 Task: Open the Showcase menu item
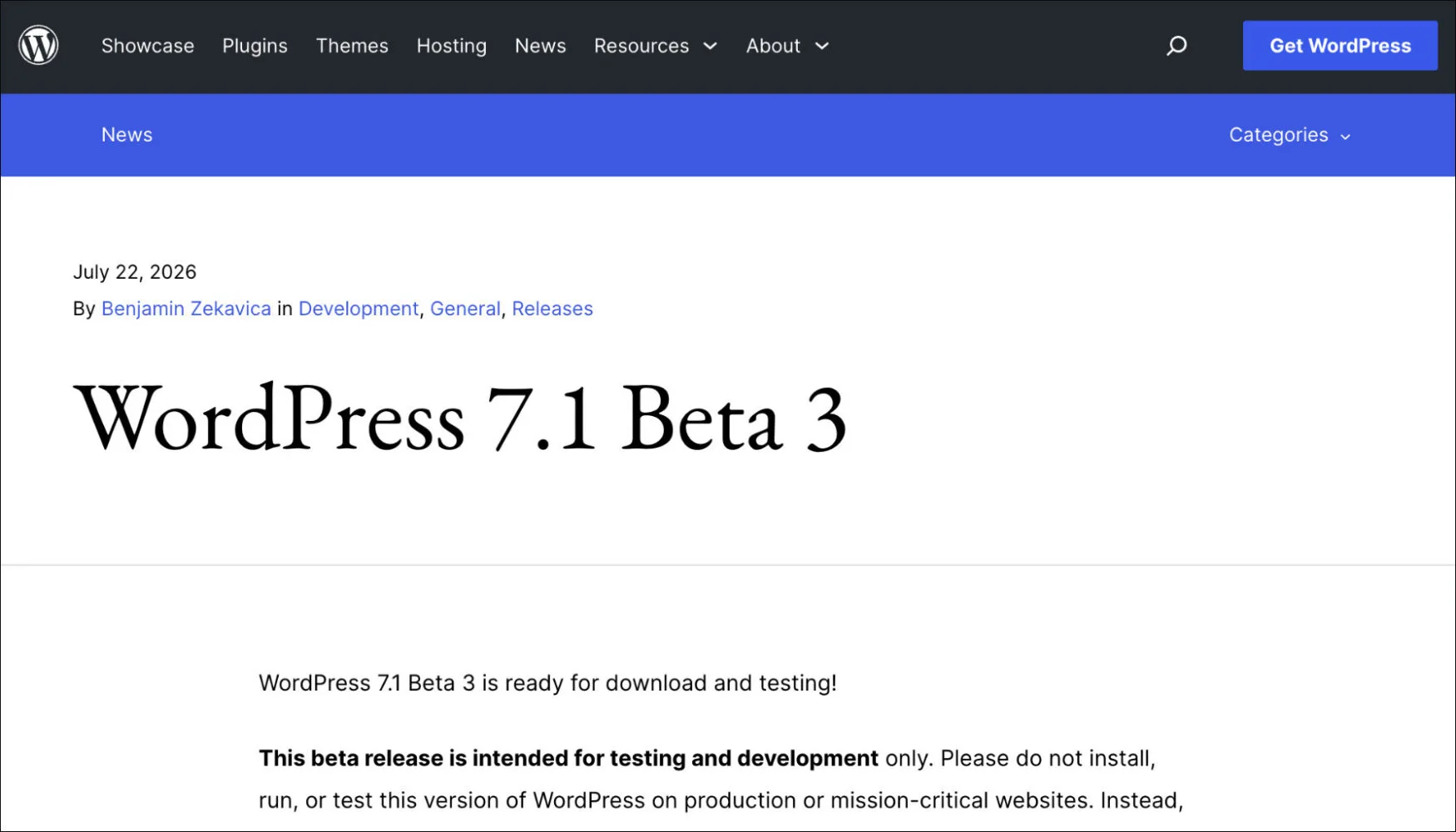coord(148,46)
